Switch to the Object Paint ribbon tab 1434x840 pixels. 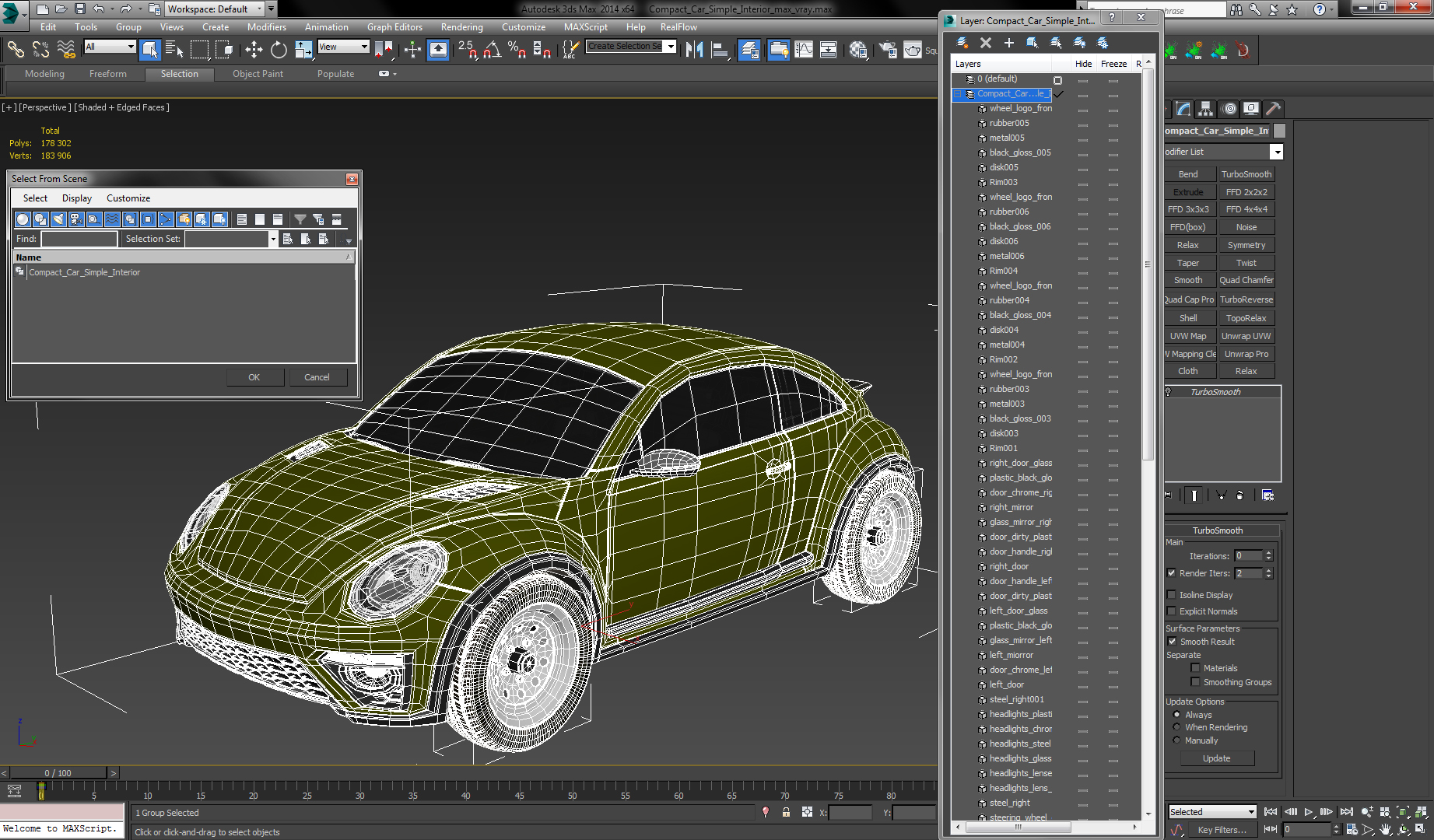tap(258, 74)
